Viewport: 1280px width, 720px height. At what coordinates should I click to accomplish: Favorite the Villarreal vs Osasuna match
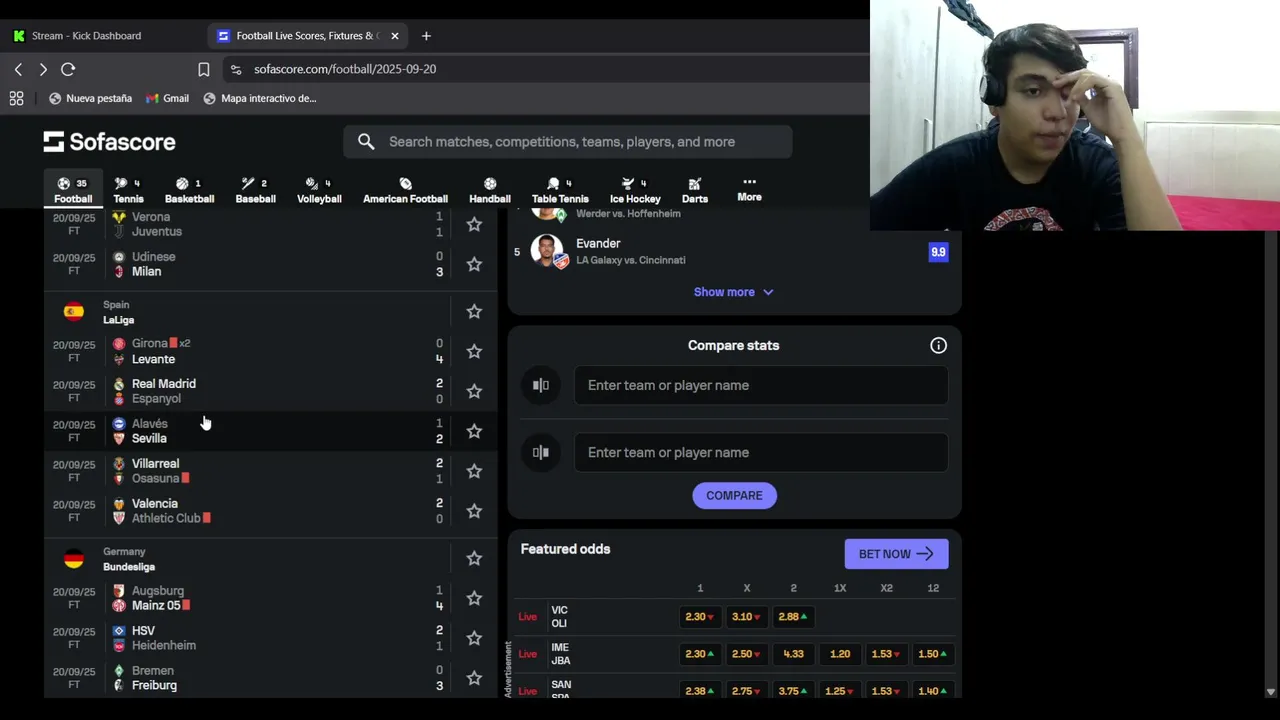tap(474, 471)
